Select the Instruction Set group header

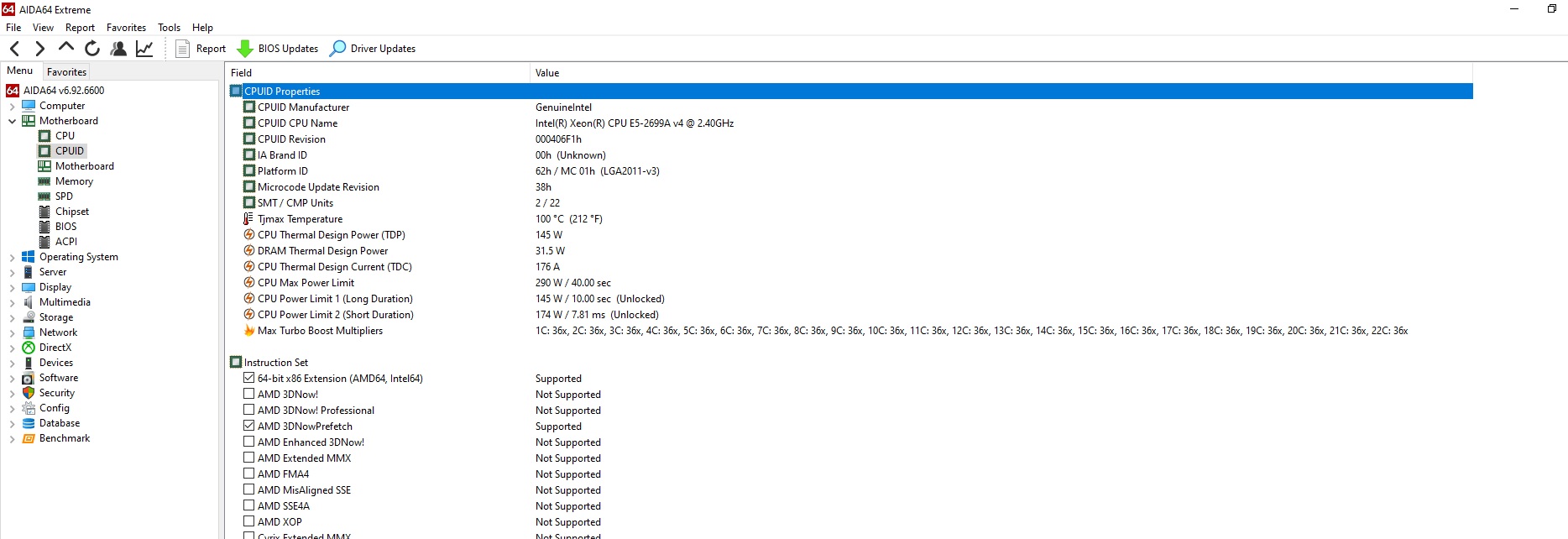click(276, 363)
